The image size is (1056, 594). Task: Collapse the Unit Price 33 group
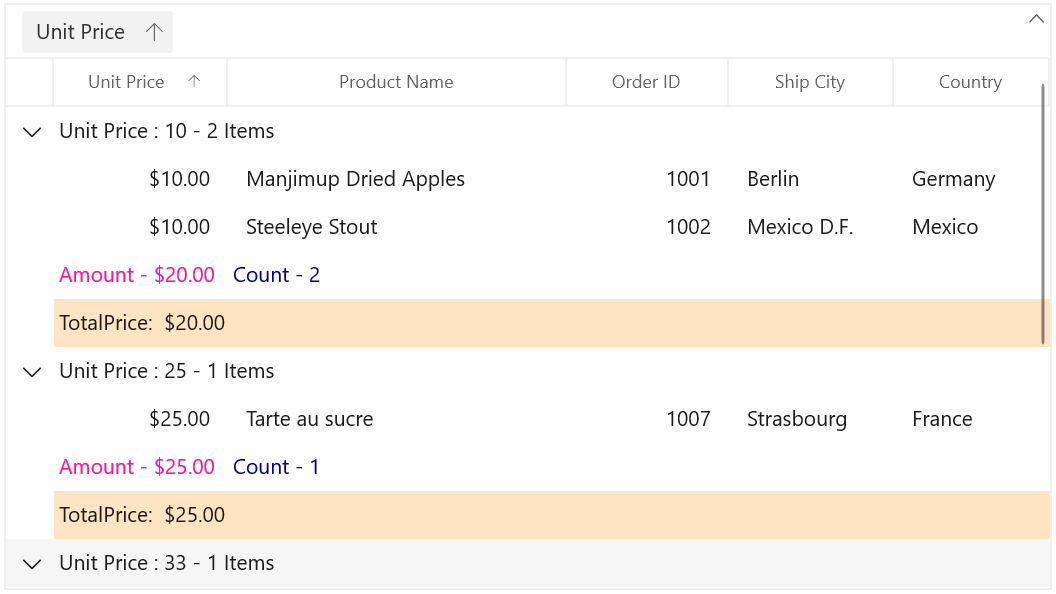pos(32,564)
